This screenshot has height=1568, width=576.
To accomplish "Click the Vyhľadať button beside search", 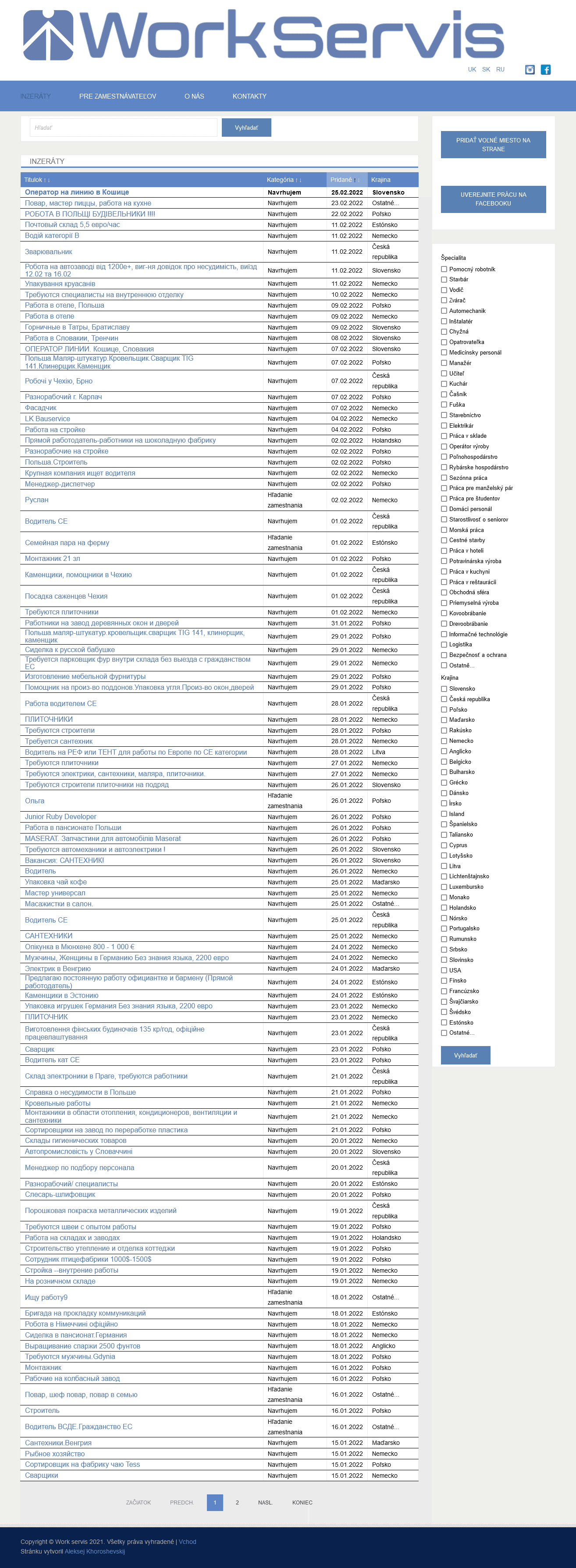I will 247,128.
